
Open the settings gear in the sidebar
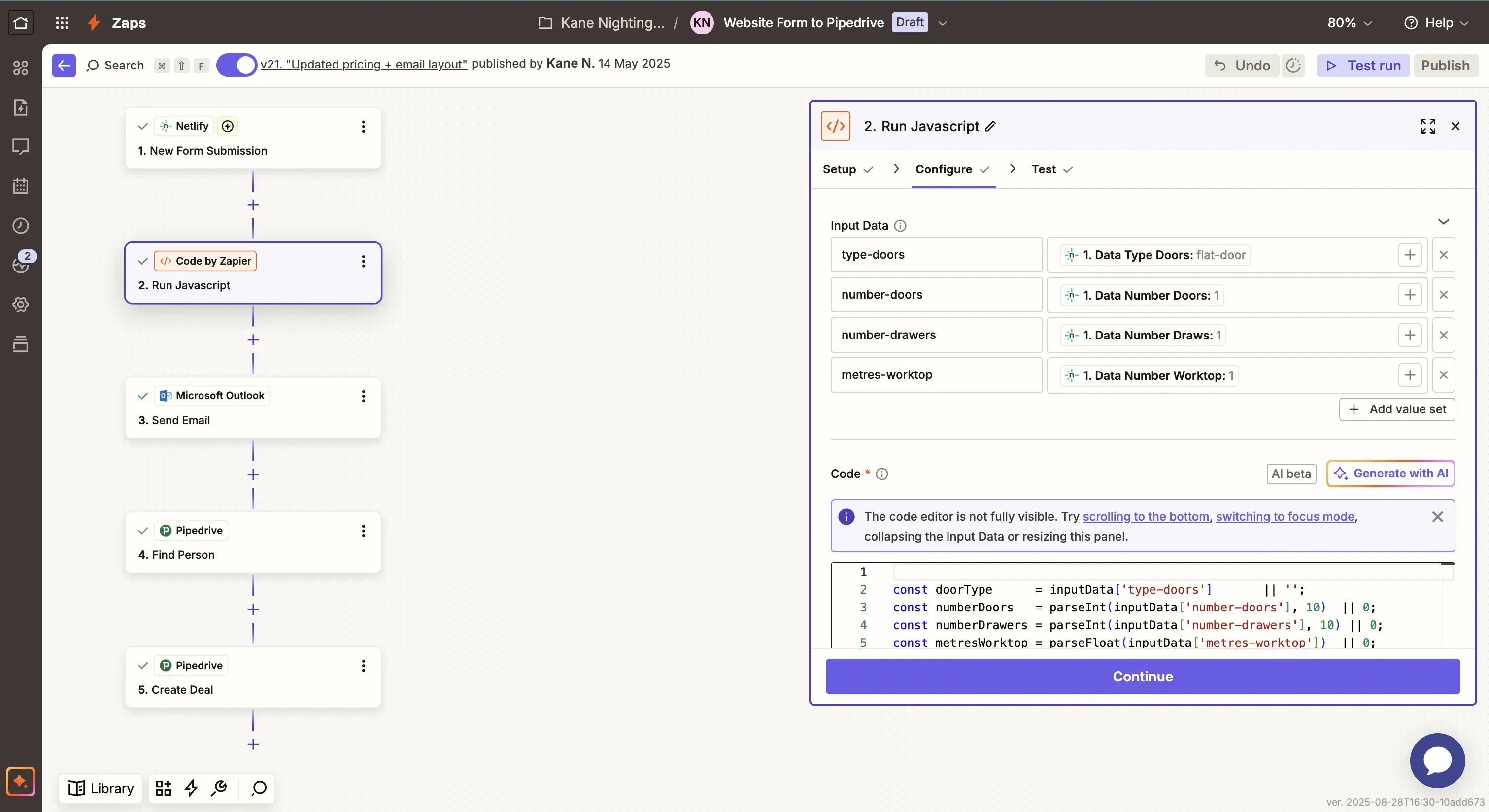click(x=21, y=304)
